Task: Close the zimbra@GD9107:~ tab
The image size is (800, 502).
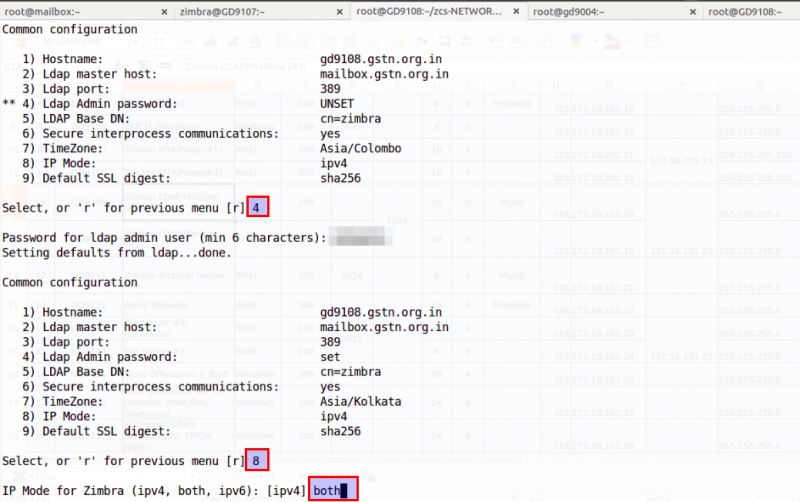Action: [x=340, y=12]
